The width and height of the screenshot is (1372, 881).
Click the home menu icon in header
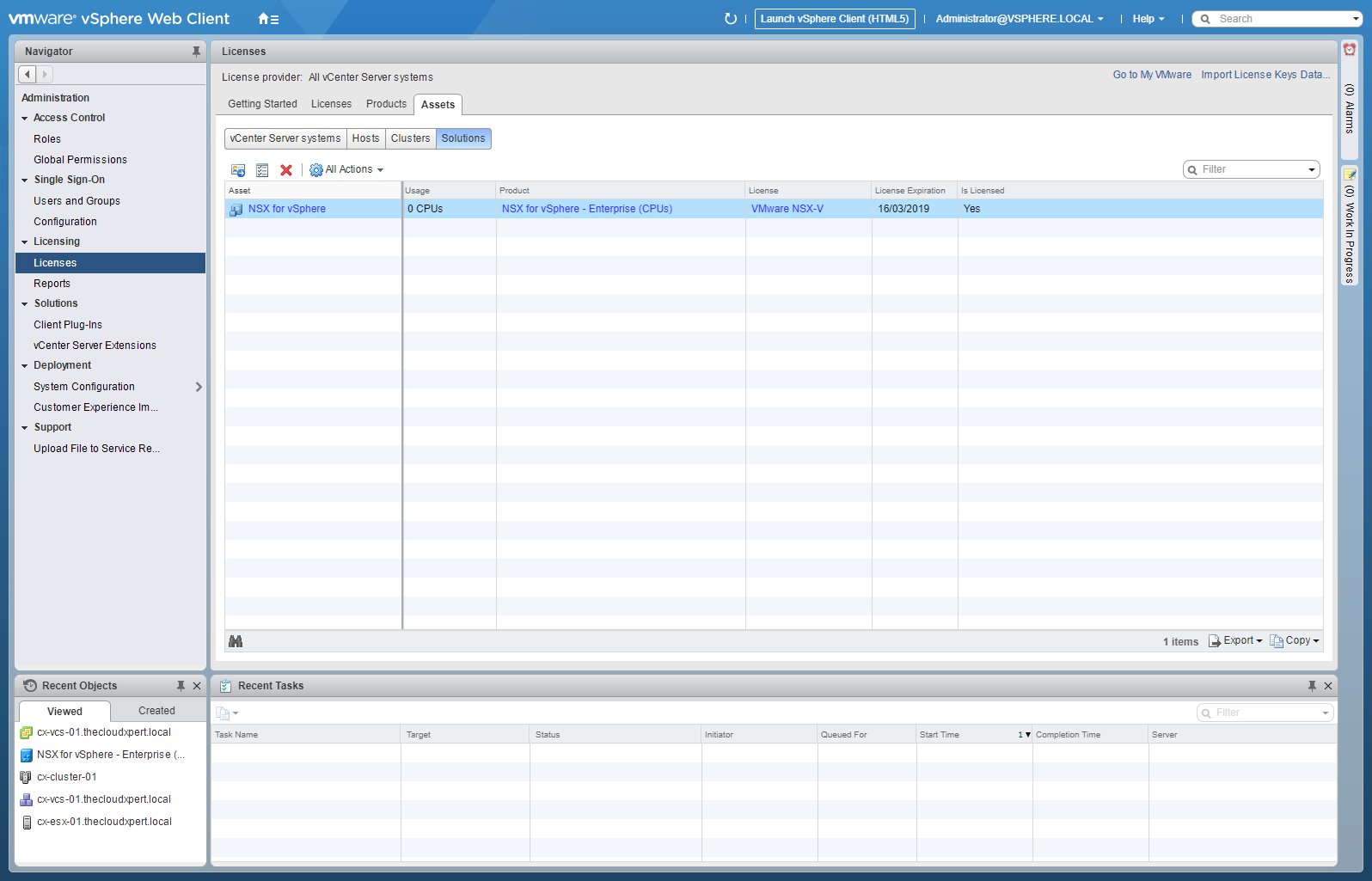coord(267,19)
